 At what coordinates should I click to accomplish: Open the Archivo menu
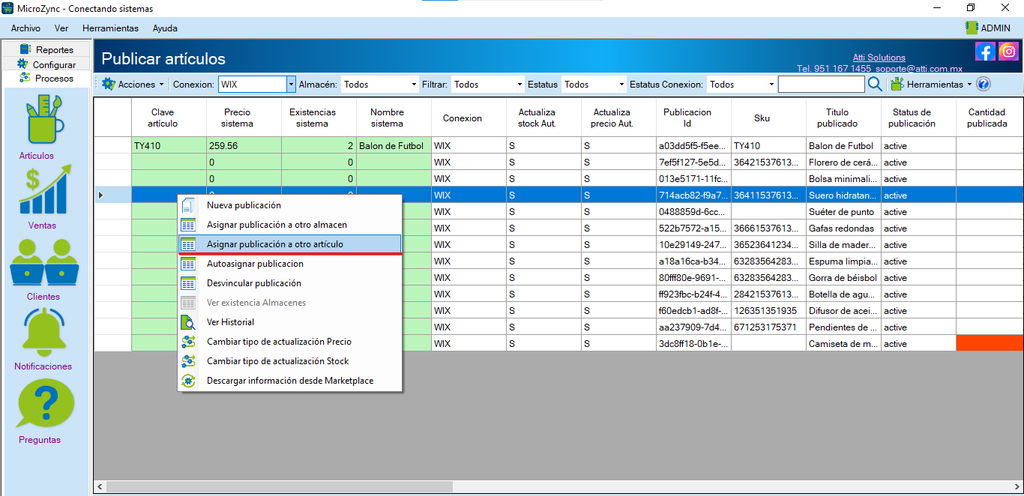[x=25, y=28]
